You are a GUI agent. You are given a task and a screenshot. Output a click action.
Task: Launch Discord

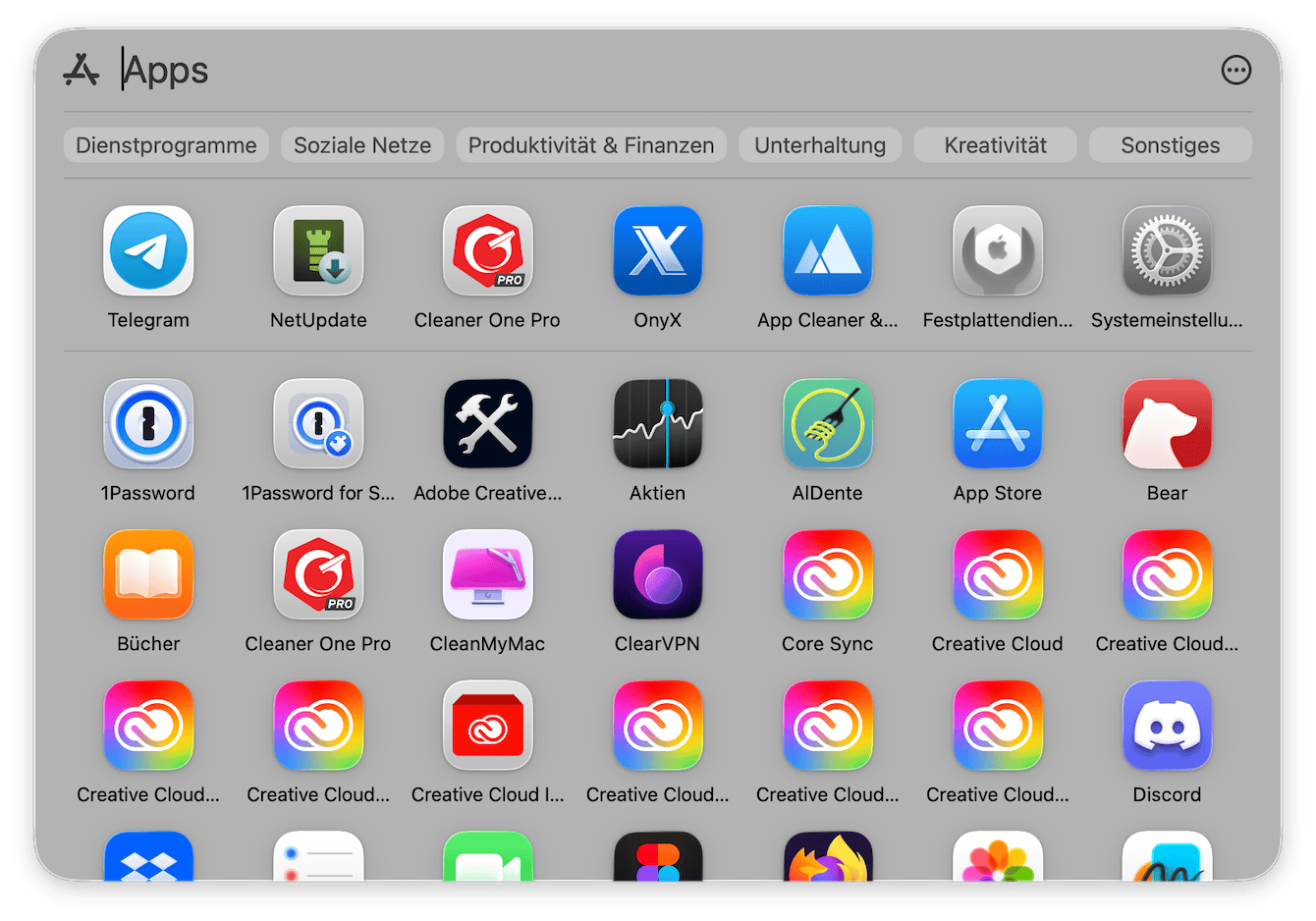(x=1167, y=726)
